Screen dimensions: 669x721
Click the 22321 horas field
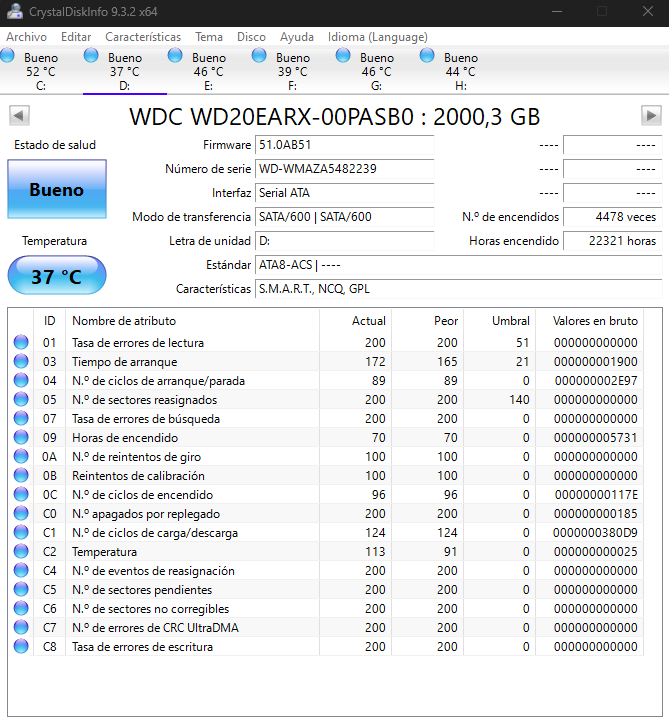click(x=612, y=240)
